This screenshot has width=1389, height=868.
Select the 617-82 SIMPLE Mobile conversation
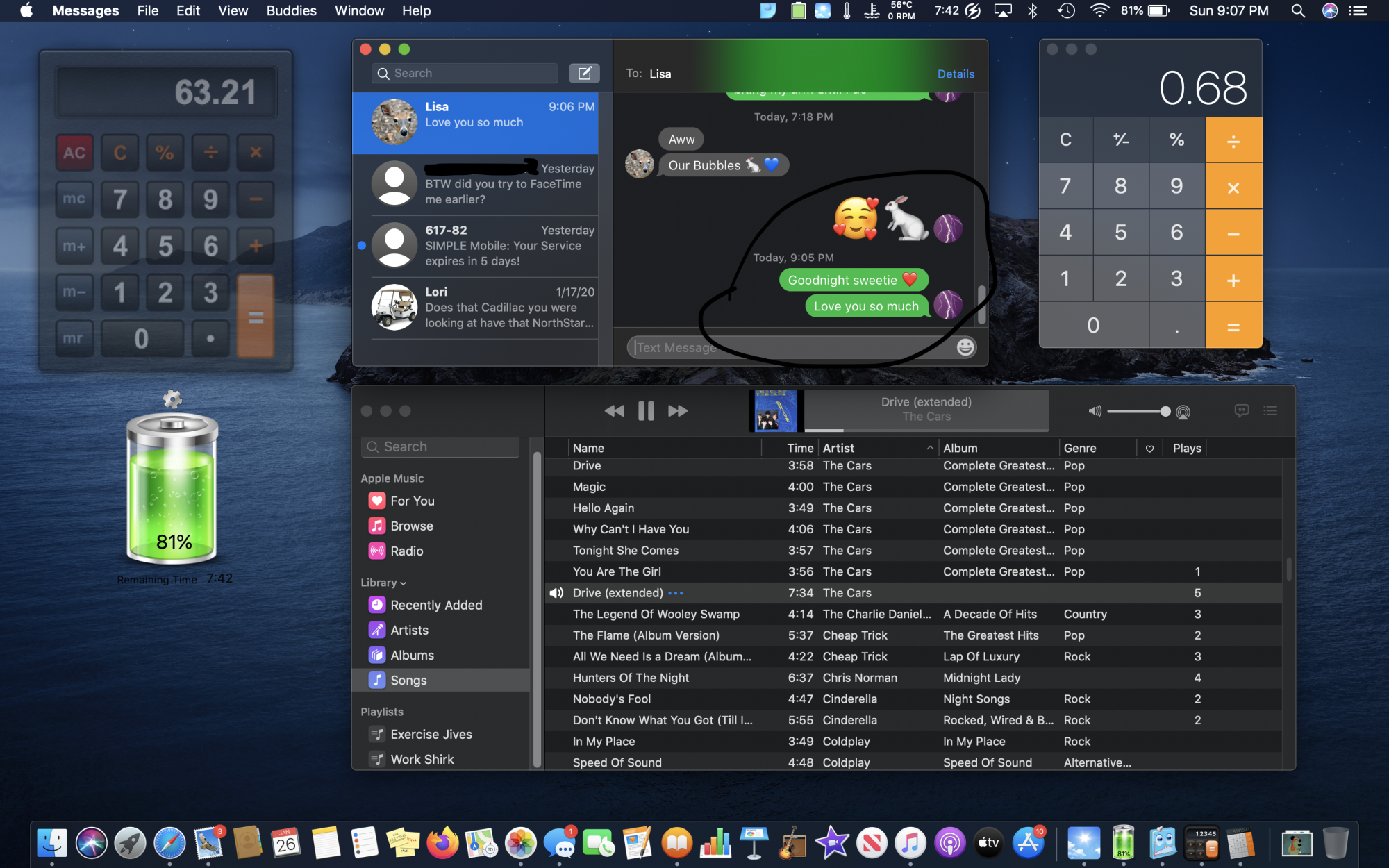coord(476,246)
